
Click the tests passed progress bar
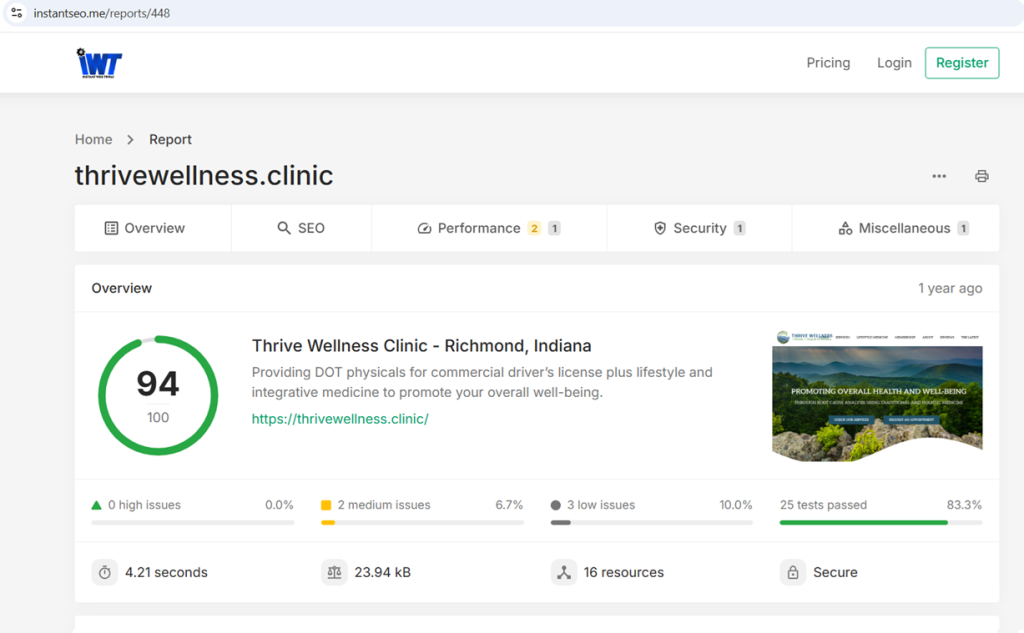880,522
